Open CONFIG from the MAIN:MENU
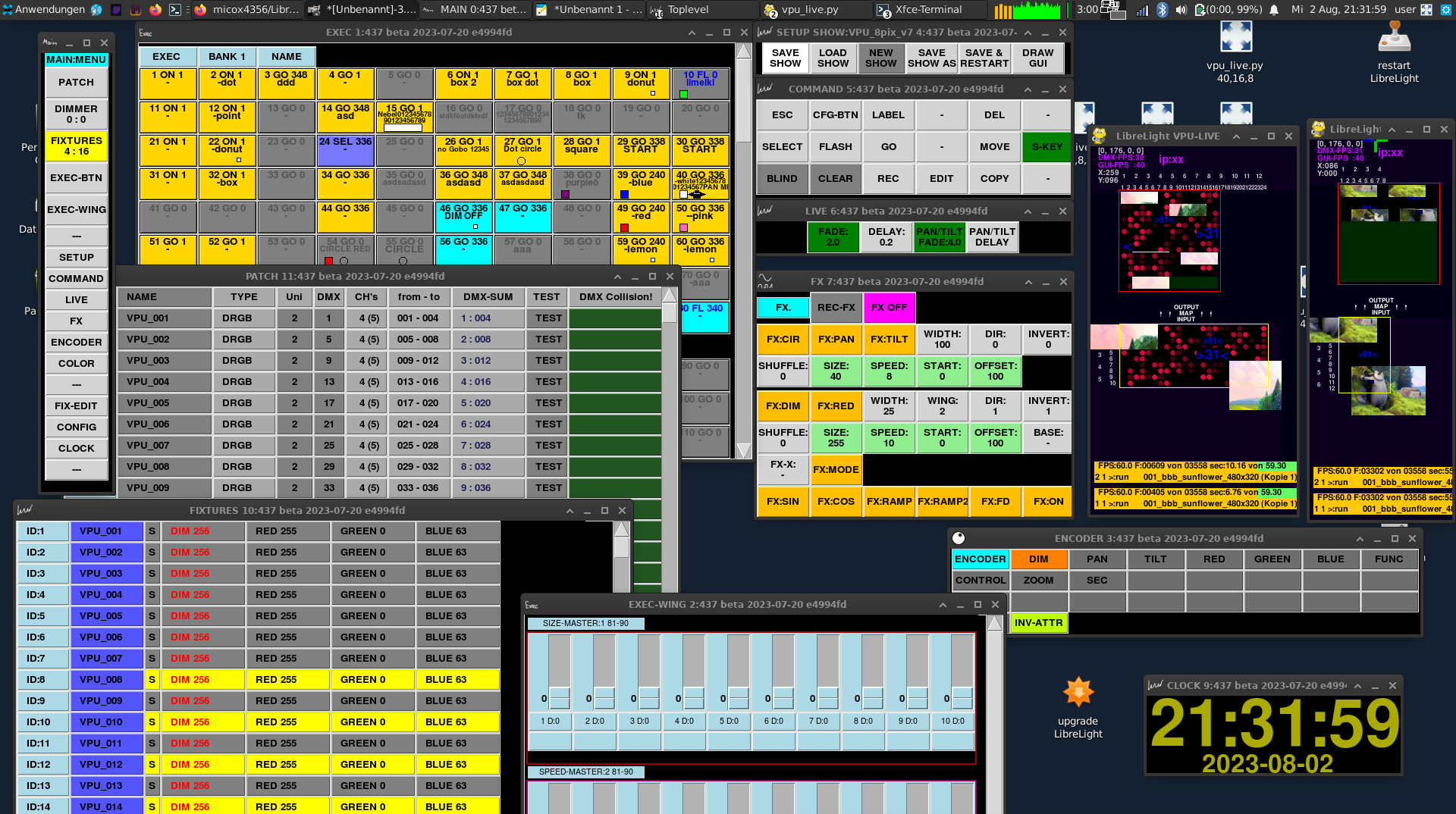Image resolution: width=1456 pixels, height=814 pixels. pos(76,427)
